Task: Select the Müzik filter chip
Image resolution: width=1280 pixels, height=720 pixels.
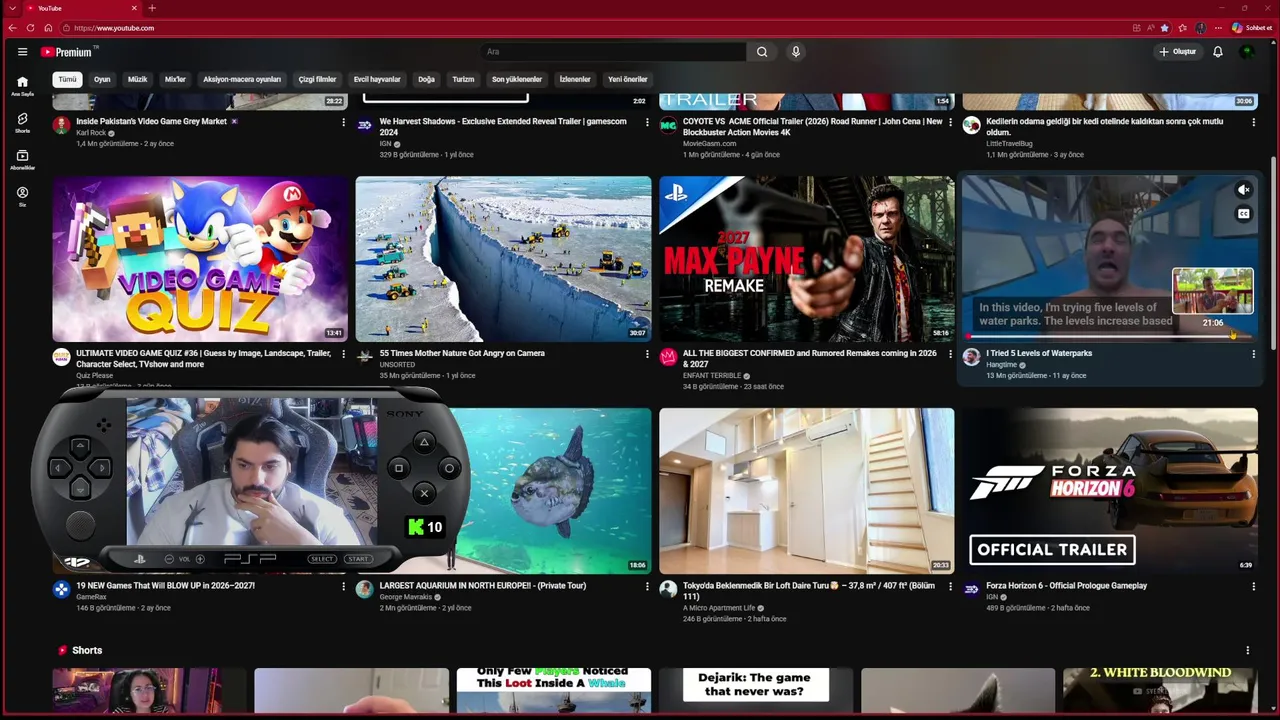Action: [x=138, y=79]
